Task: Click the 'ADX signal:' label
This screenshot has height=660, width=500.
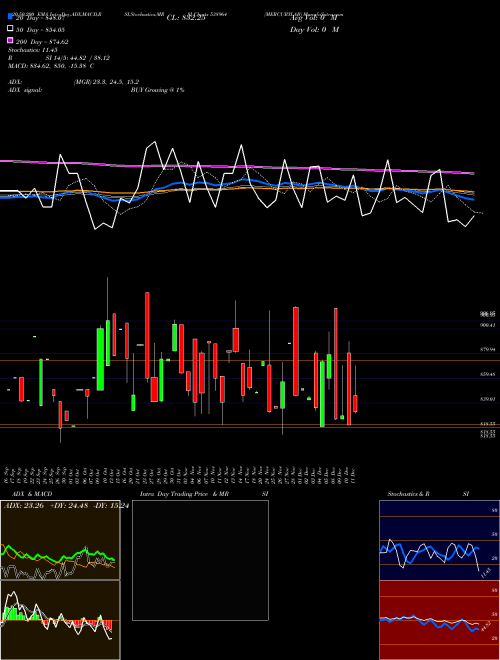Action: pyautogui.click(x=25, y=90)
